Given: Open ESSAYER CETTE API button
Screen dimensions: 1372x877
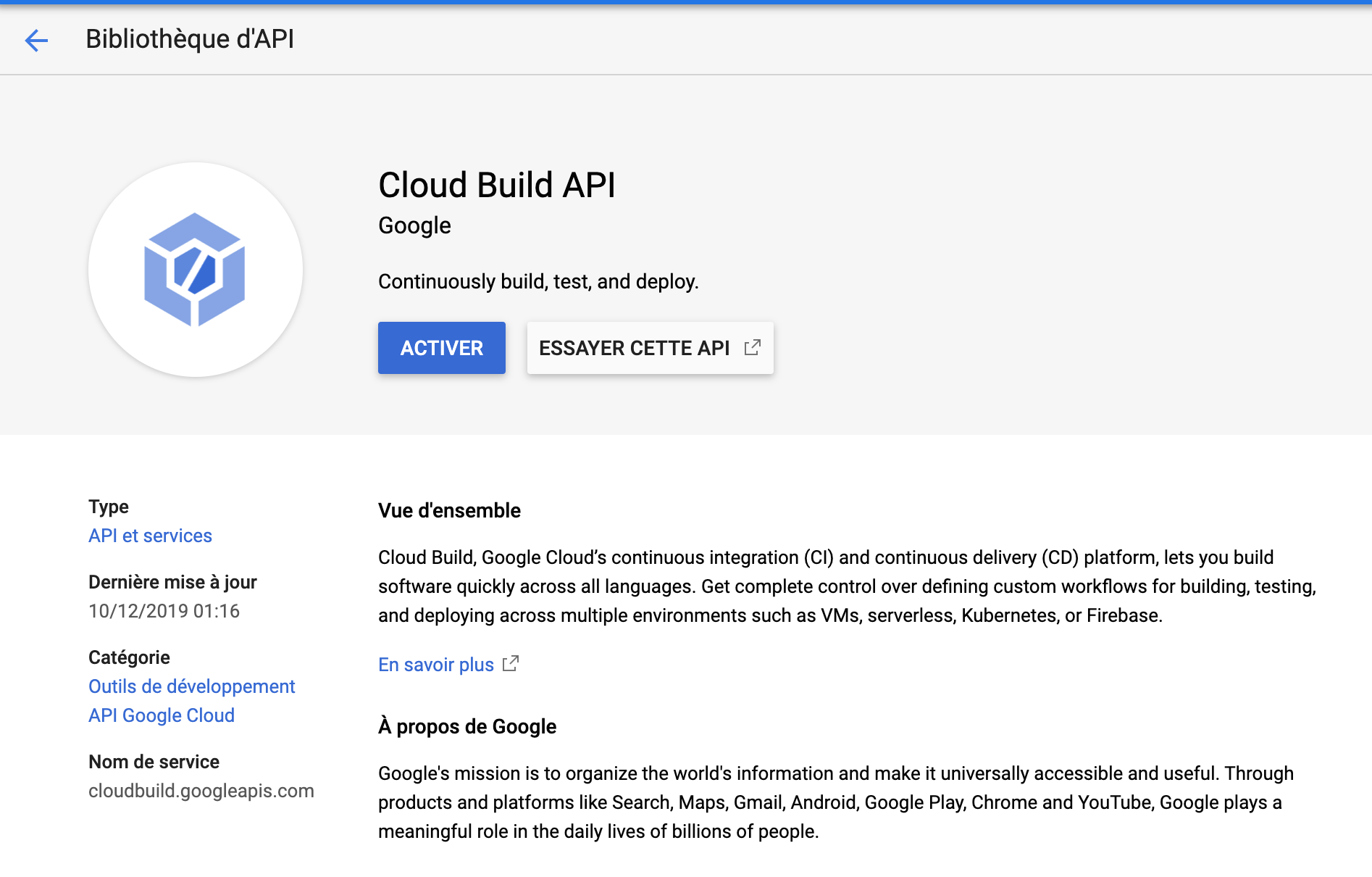Looking at the screenshot, I should 651,348.
